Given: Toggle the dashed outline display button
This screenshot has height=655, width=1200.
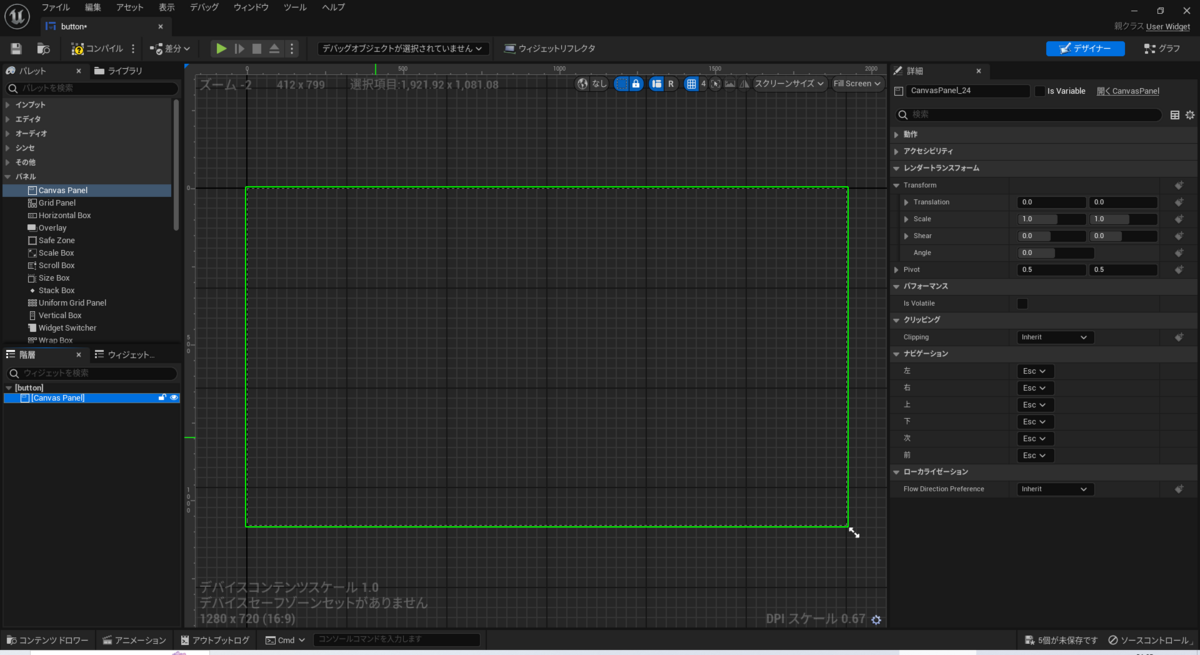Looking at the screenshot, I should (621, 84).
